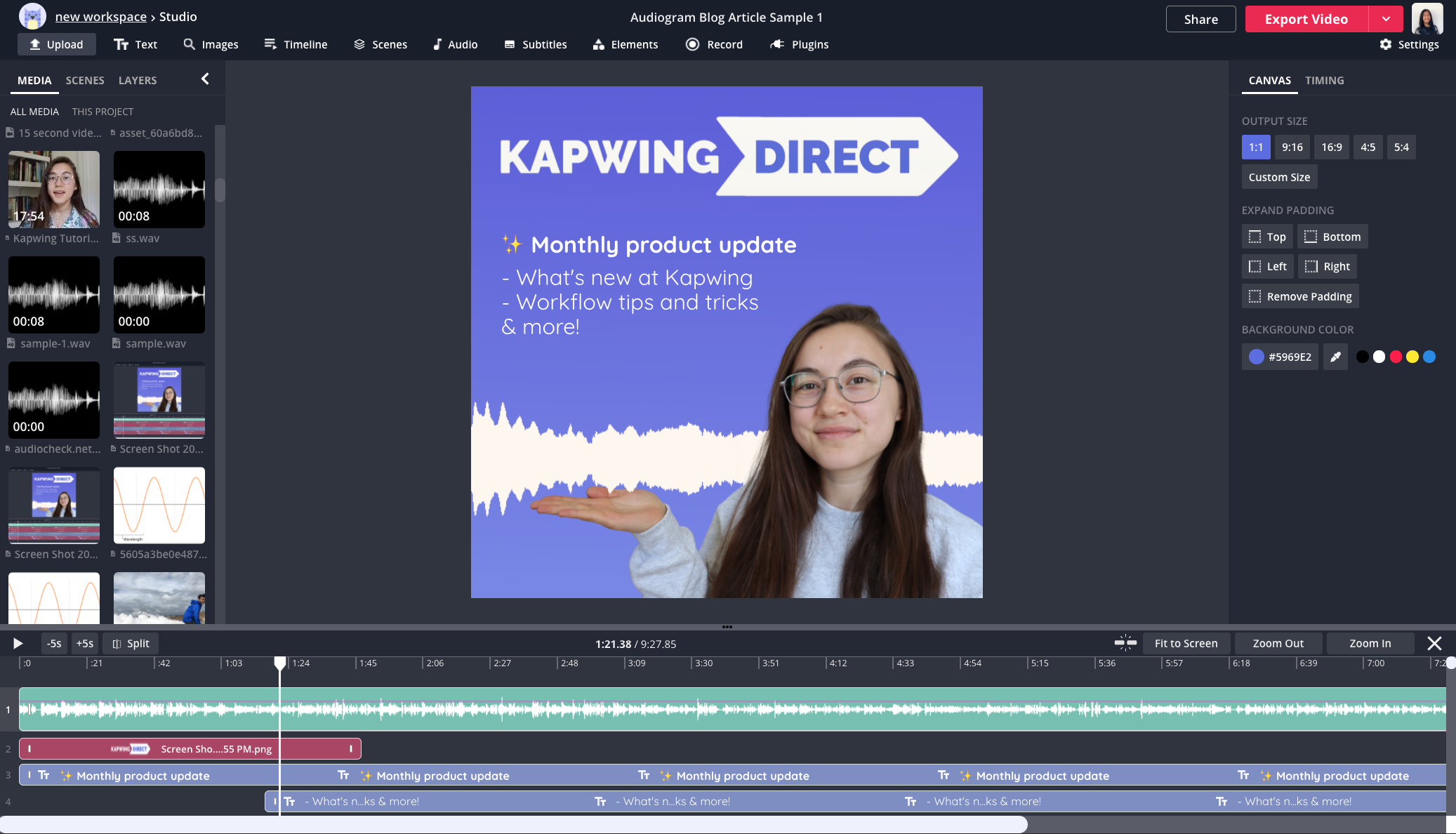Click the Play button in timeline
Viewport: 1456px width, 834px height.
tap(18, 643)
